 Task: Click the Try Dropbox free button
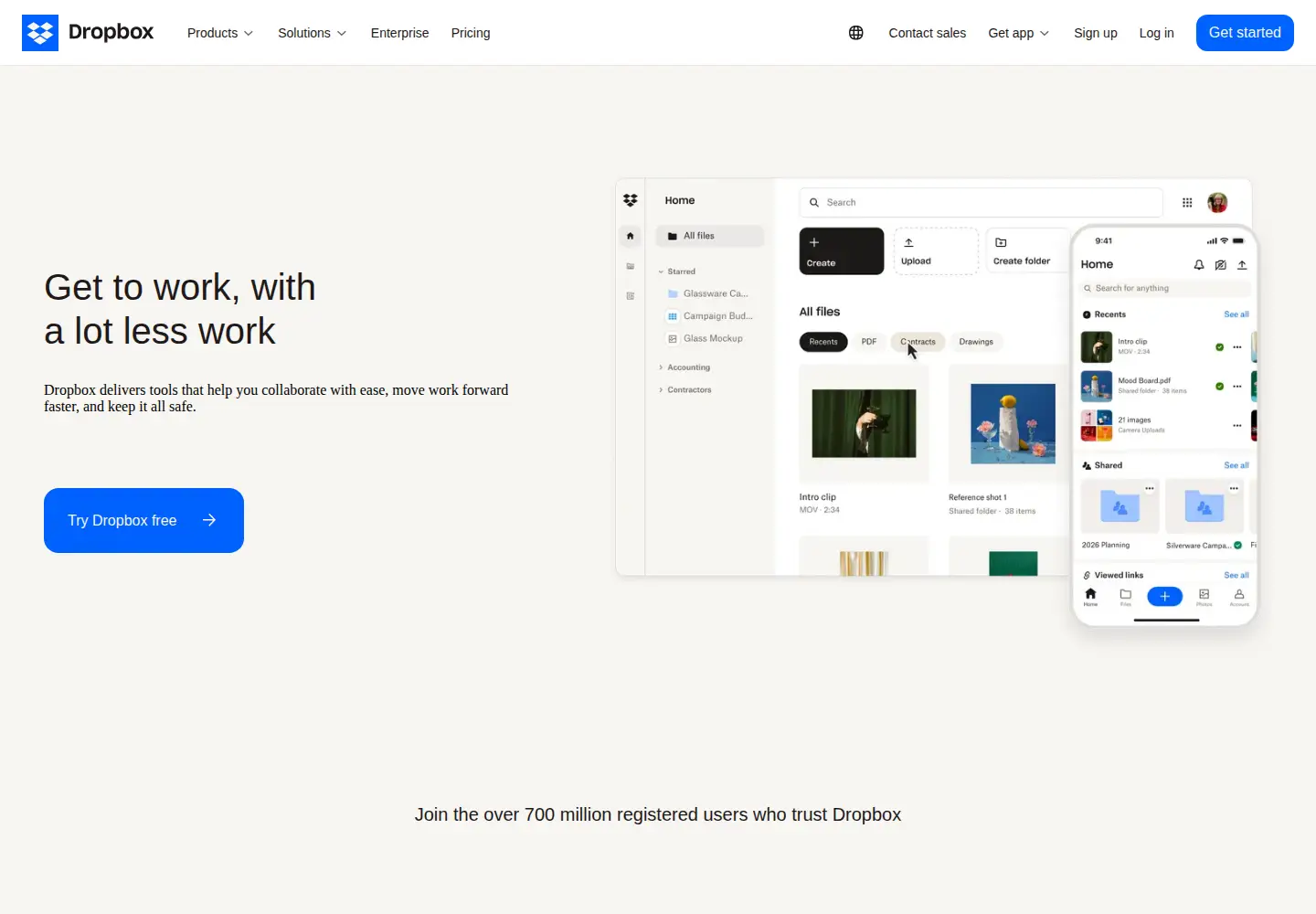[x=143, y=520]
